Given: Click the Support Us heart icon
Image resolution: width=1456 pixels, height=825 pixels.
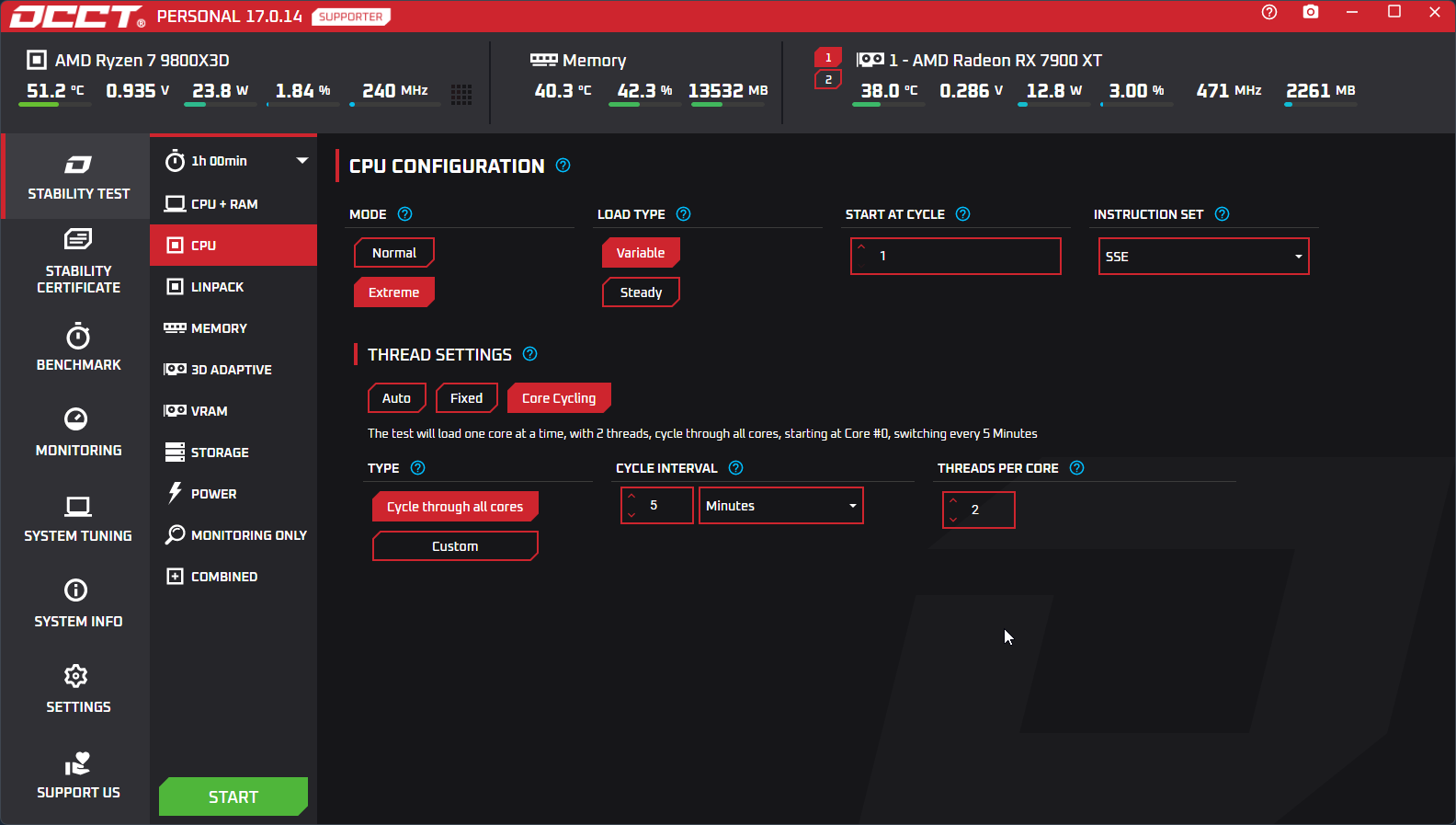Looking at the screenshot, I should [77, 763].
